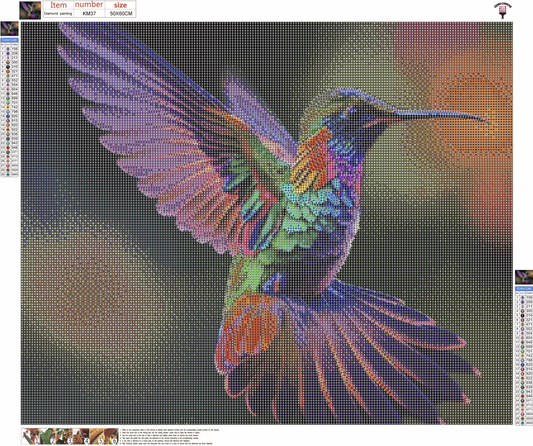The image size is (533, 446).
Task: Click the 50X60CM size cell
Action: 121,14
